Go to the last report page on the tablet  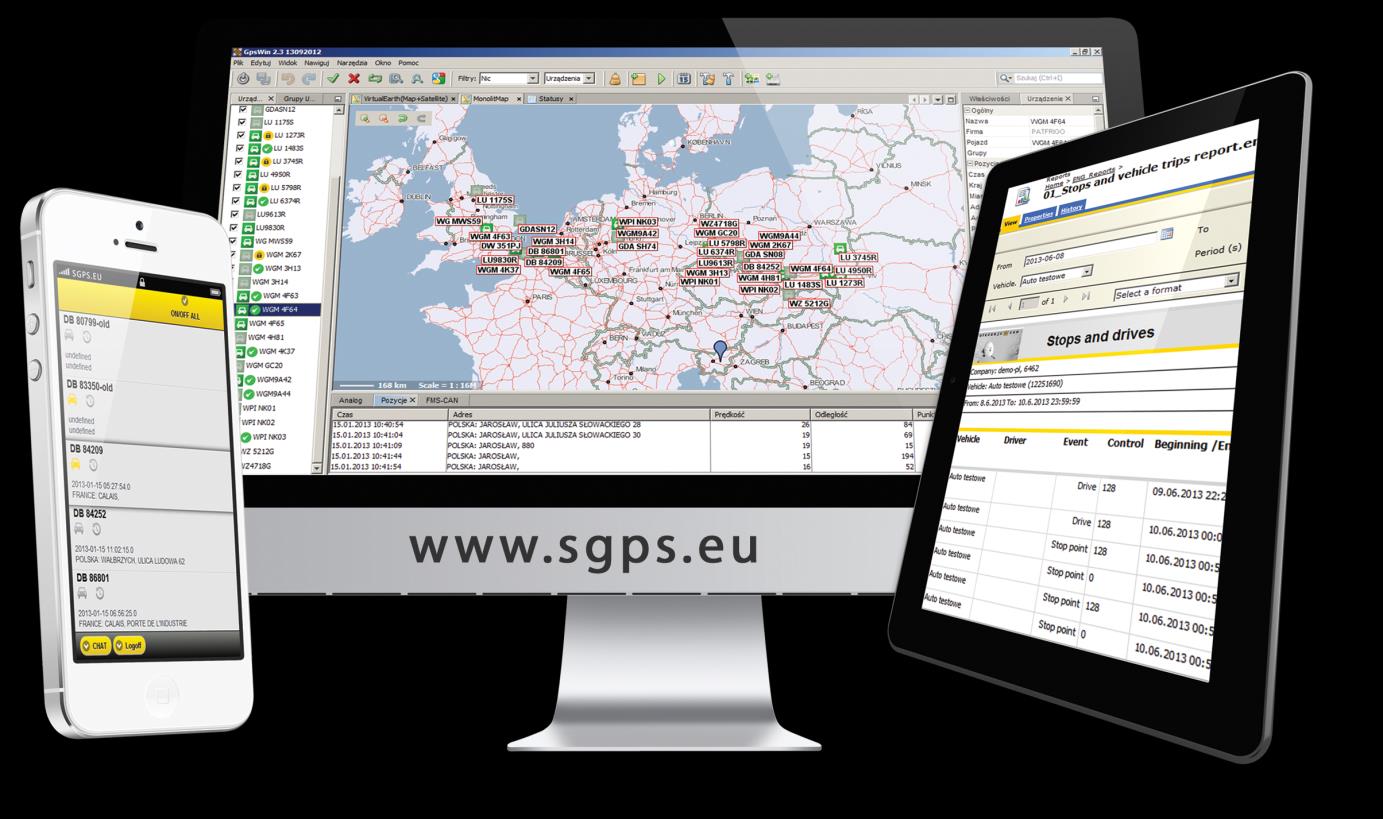(x=1085, y=296)
